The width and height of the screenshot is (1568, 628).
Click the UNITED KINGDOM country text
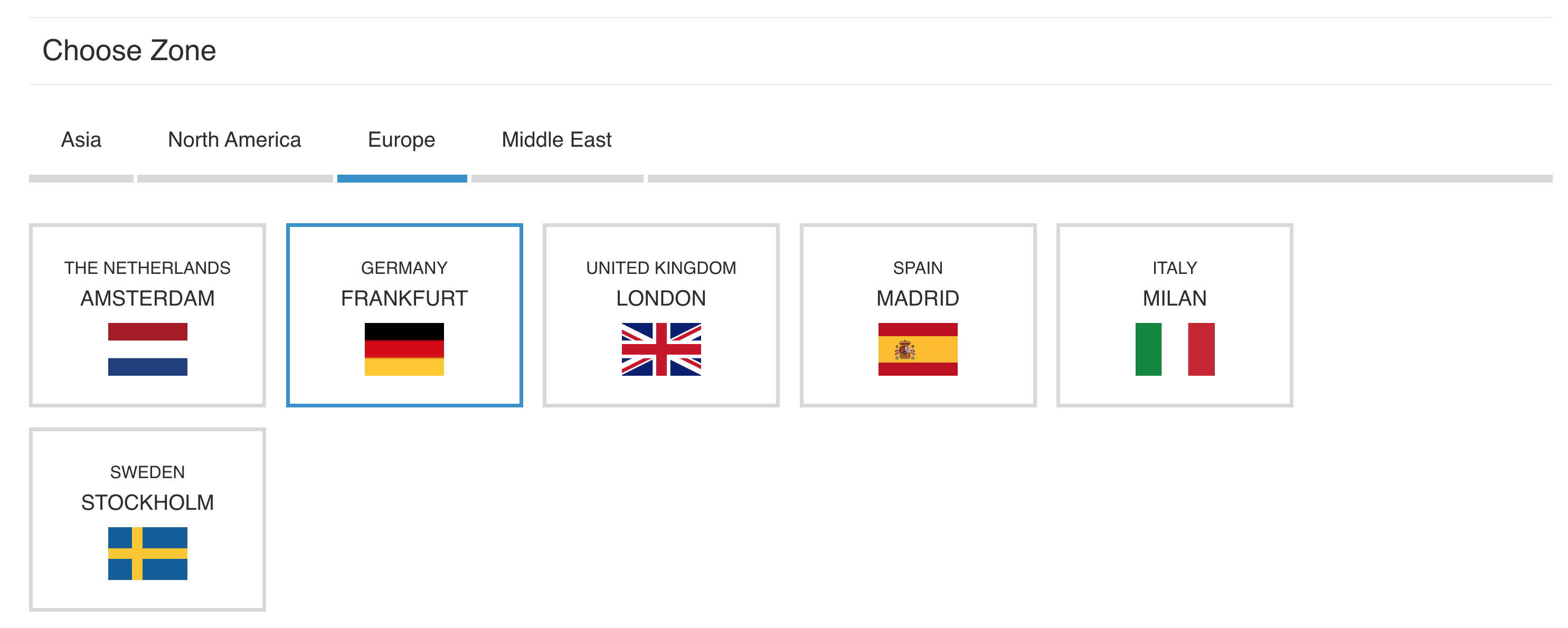(x=661, y=268)
